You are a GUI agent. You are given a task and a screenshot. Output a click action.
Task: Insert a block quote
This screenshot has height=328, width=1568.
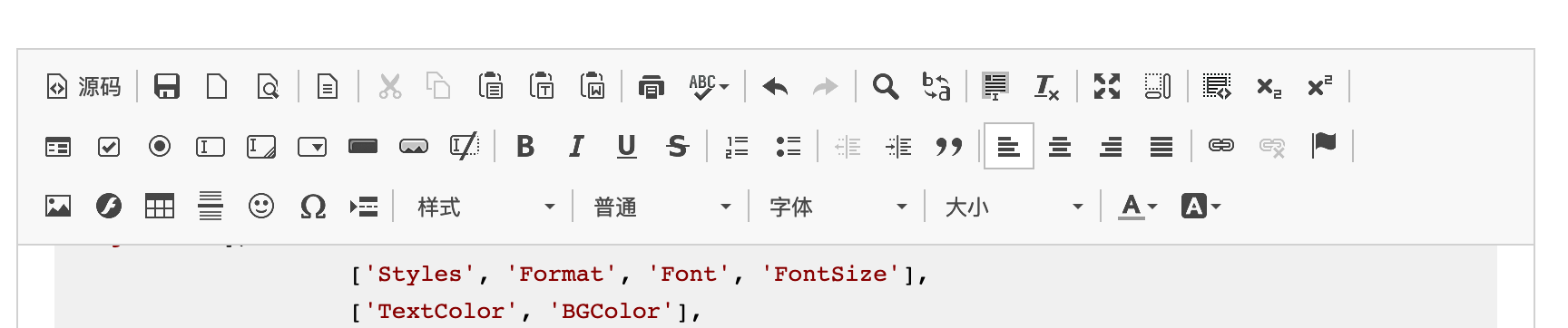click(949, 147)
